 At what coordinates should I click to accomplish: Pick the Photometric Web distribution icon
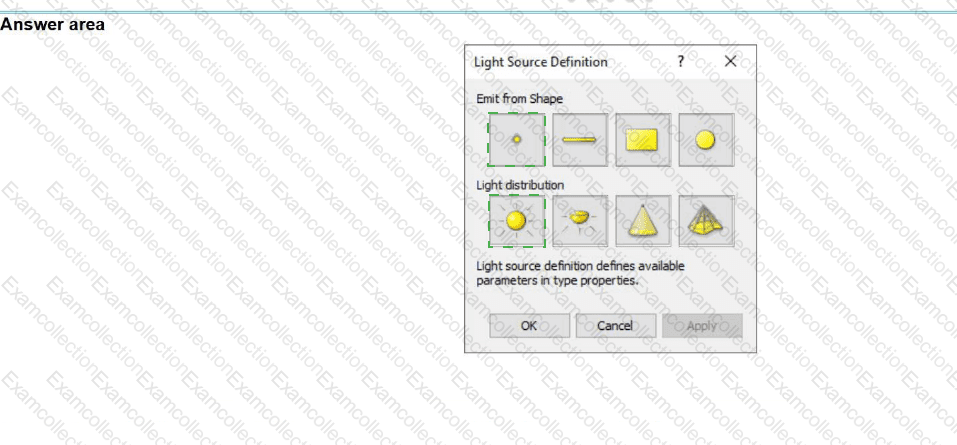tap(706, 221)
